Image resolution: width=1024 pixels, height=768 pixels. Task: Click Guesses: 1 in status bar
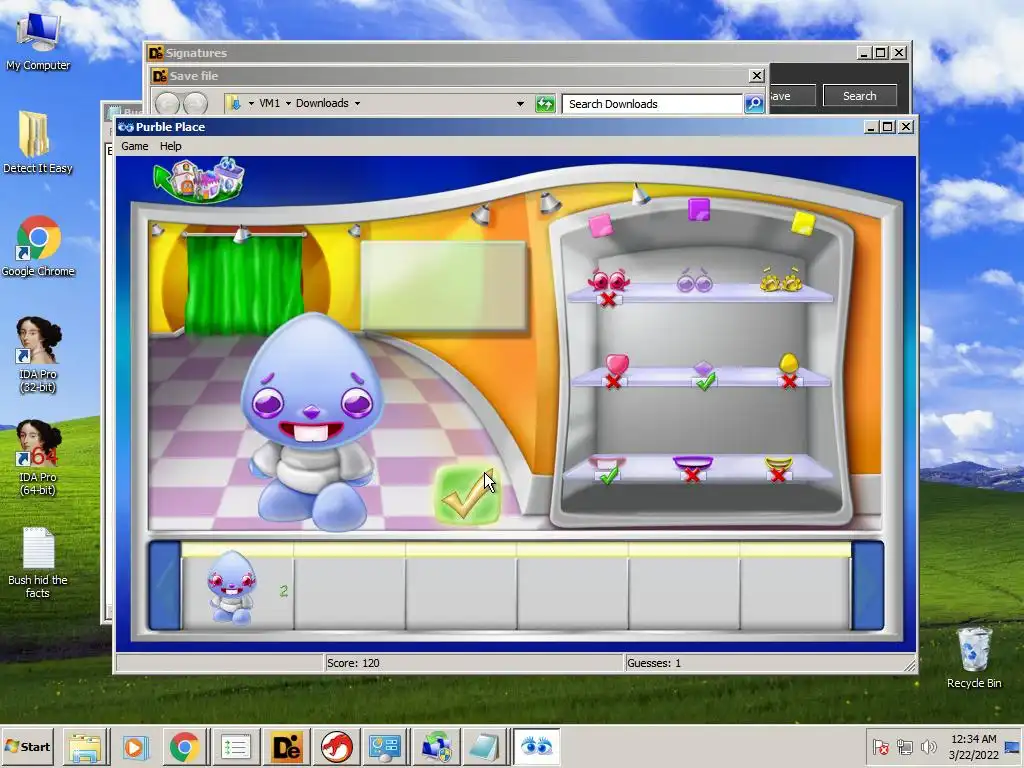click(654, 663)
